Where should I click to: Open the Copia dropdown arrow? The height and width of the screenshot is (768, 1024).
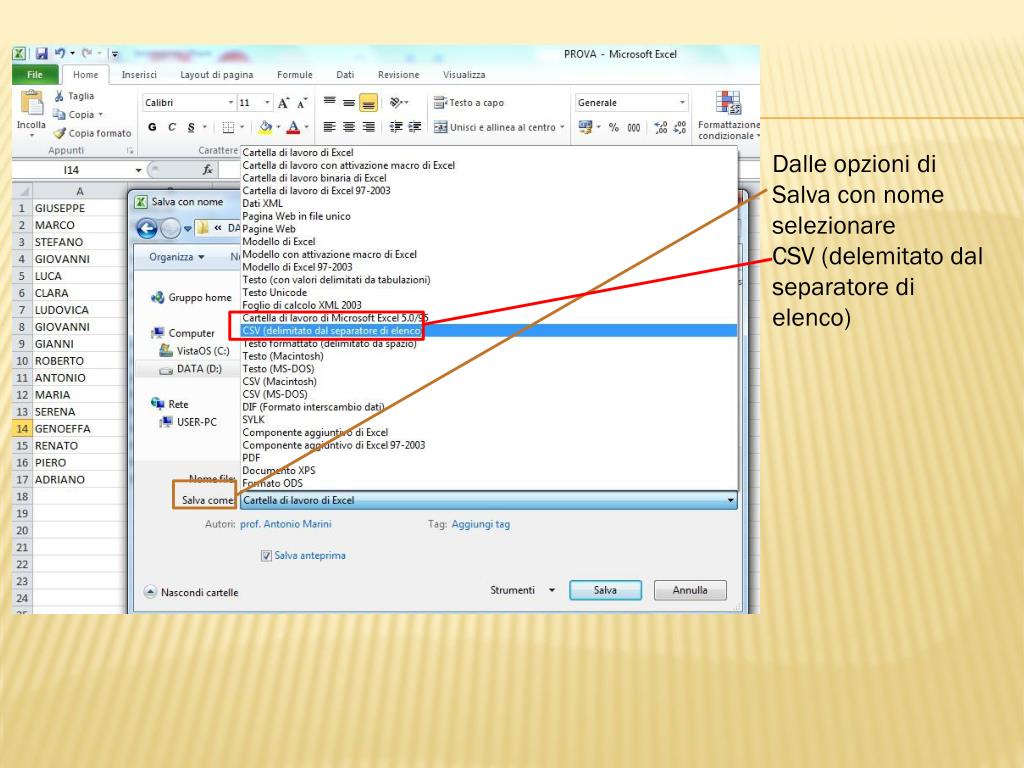[x=101, y=115]
